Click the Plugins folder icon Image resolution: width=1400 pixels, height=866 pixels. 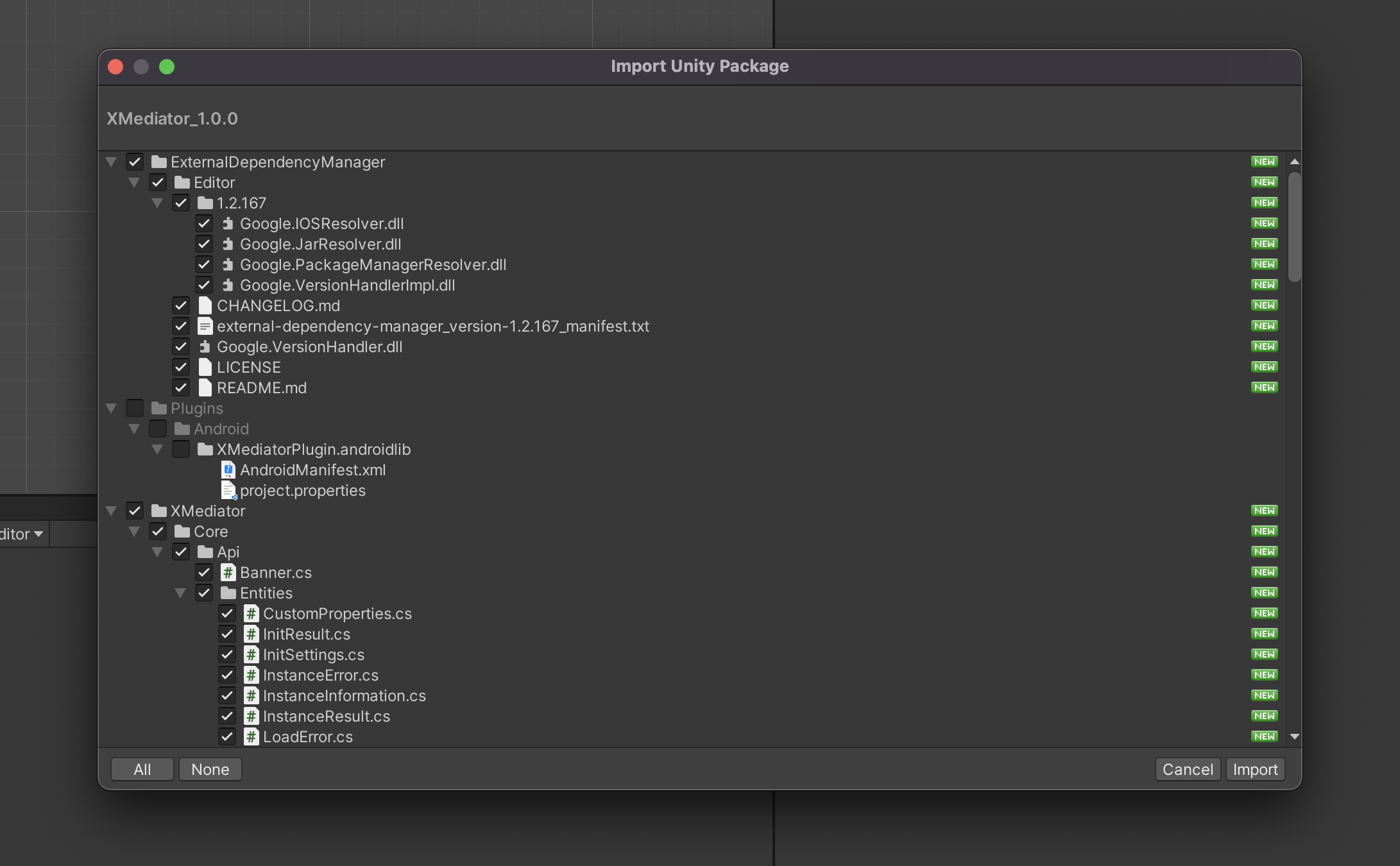click(x=158, y=409)
